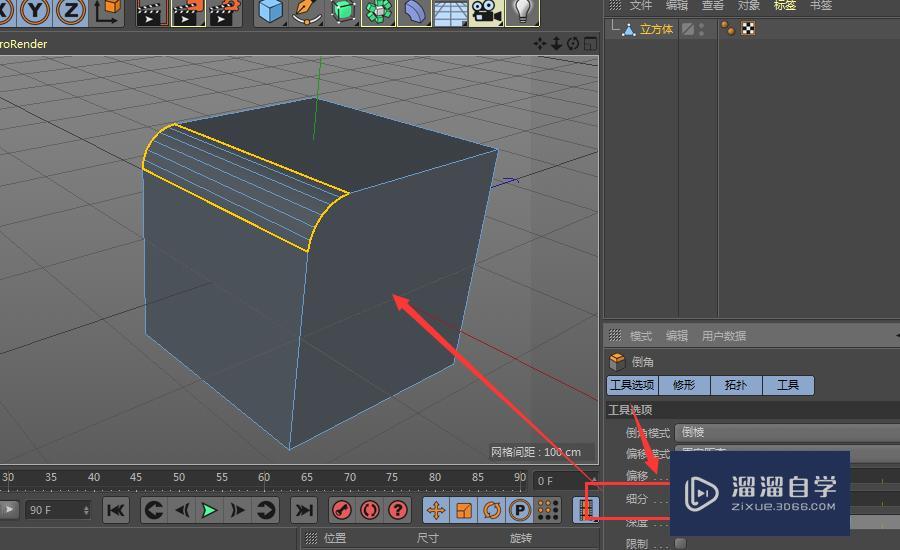Click the 0 F current frame field

pyautogui.click(x=565, y=481)
